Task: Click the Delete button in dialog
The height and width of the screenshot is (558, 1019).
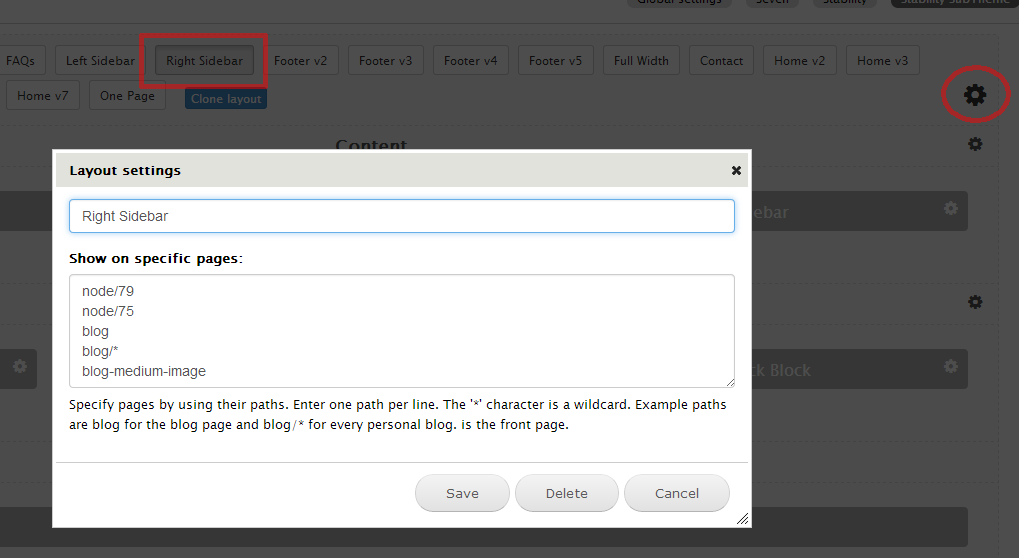Action: pos(566,493)
